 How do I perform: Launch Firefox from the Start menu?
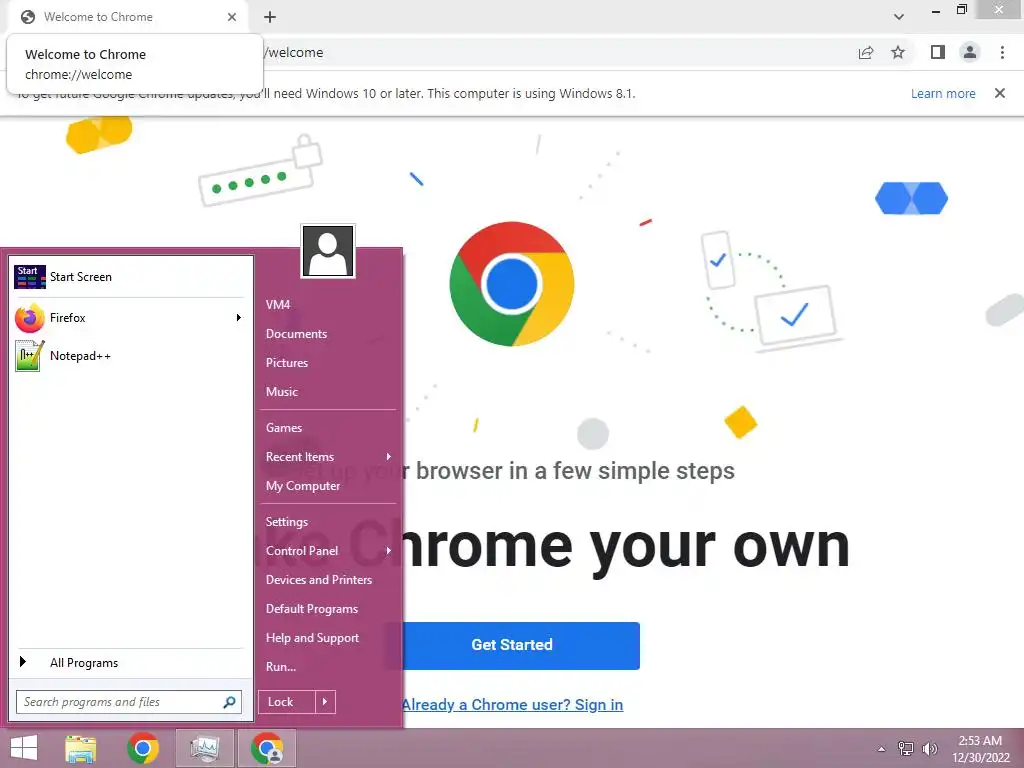tap(129, 318)
